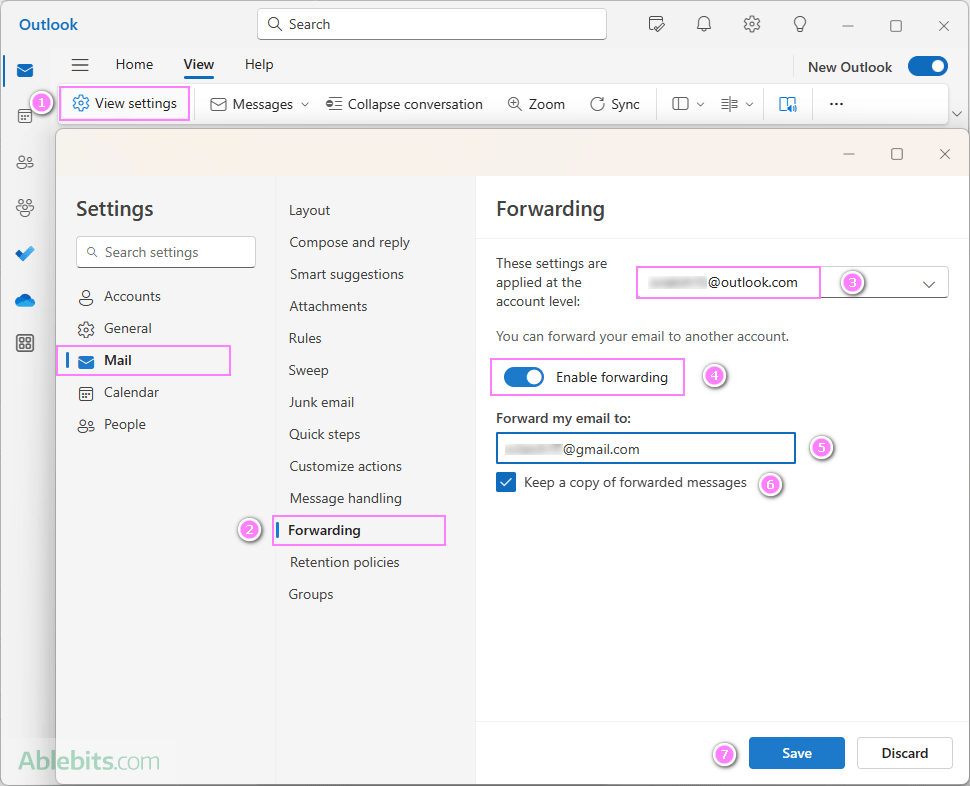
Task: Disable the Enable forwarding switch
Action: [524, 377]
